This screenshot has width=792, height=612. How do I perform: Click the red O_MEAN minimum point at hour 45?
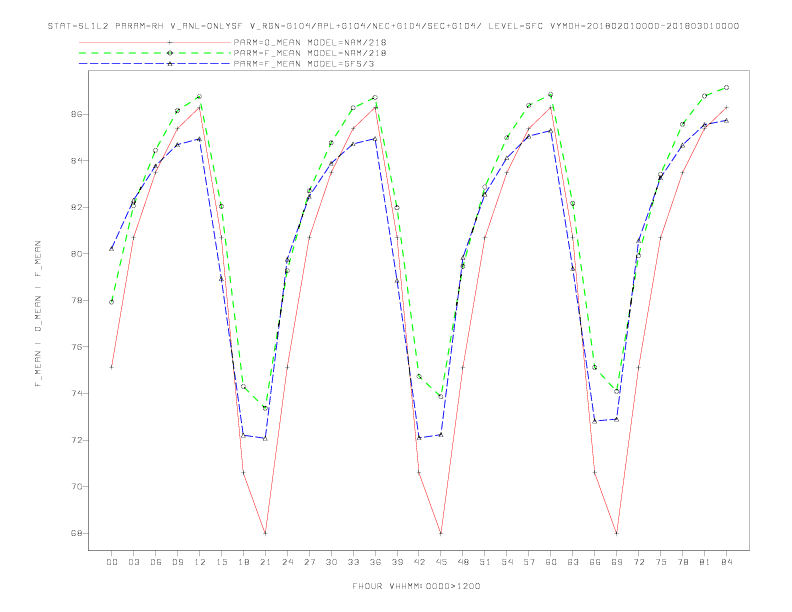pyautogui.click(x=441, y=533)
